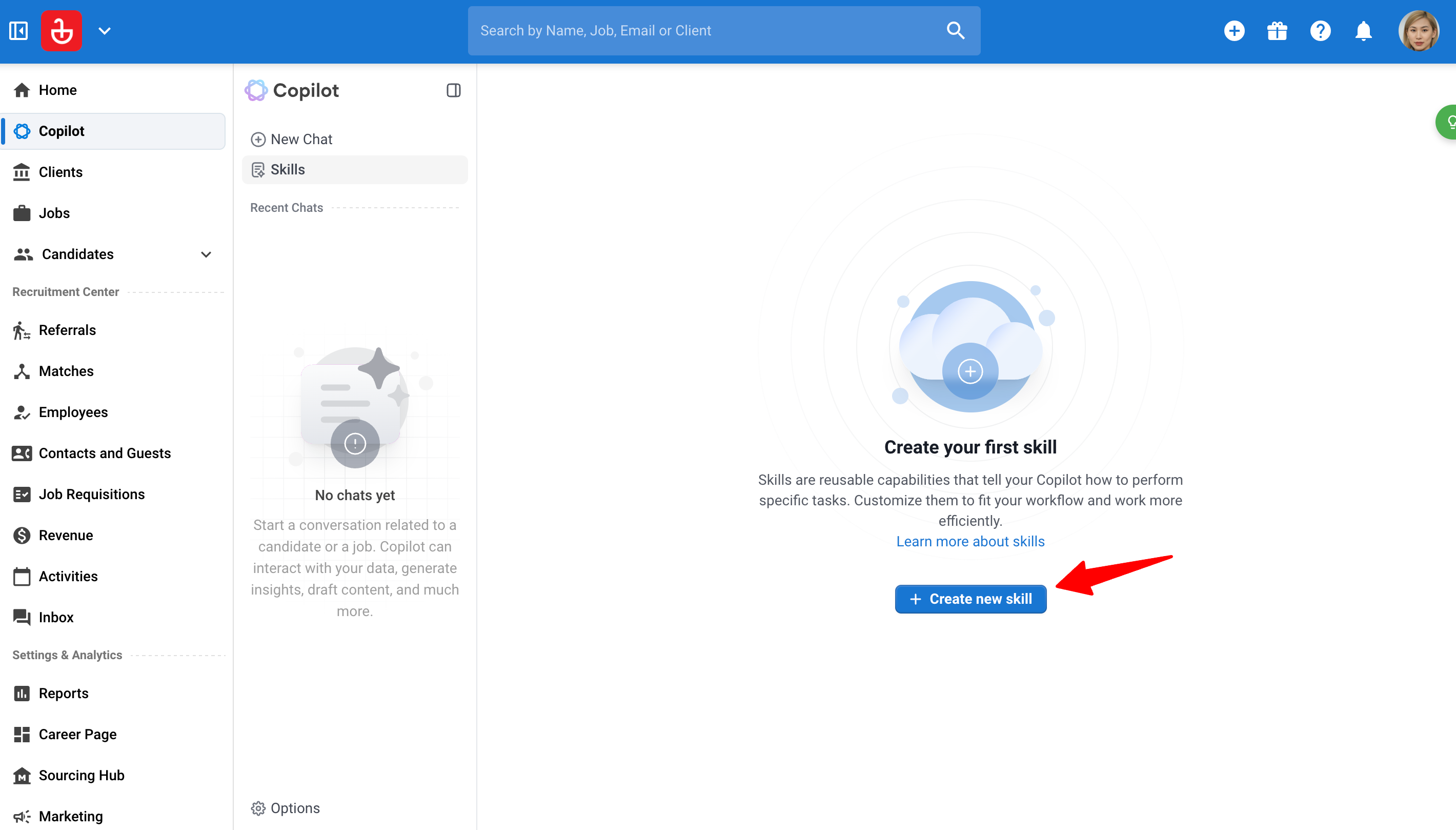Start a New Chat in Copilot
The width and height of the screenshot is (1456, 830).
tap(355, 139)
